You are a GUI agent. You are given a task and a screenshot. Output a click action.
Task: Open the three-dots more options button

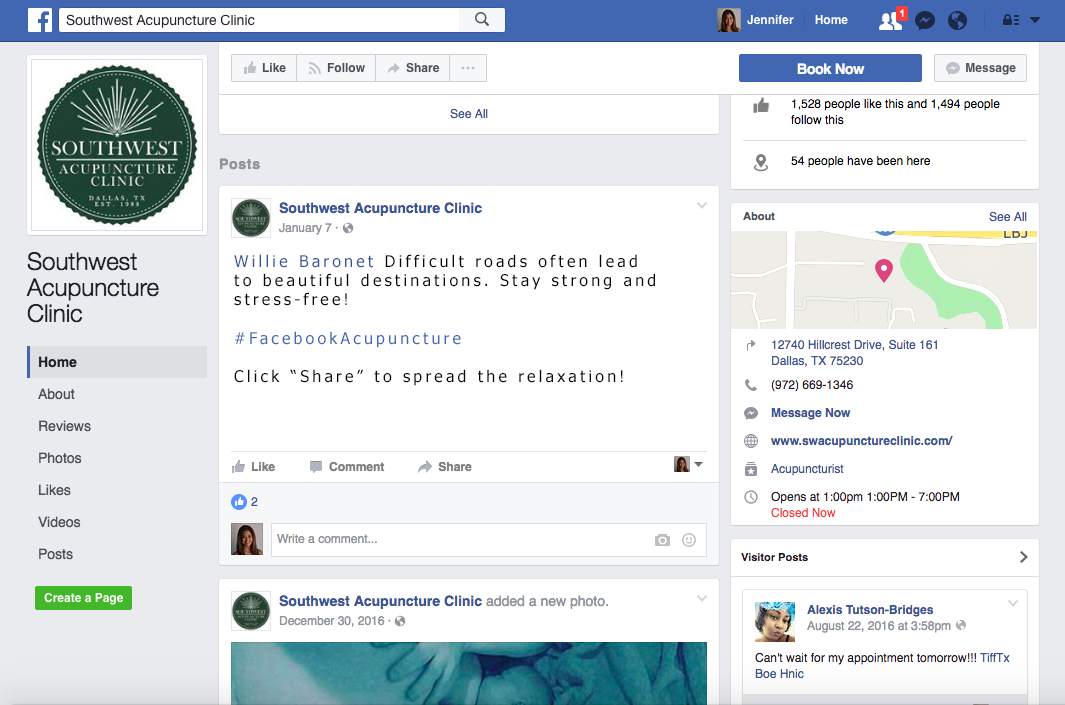[468, 68]
